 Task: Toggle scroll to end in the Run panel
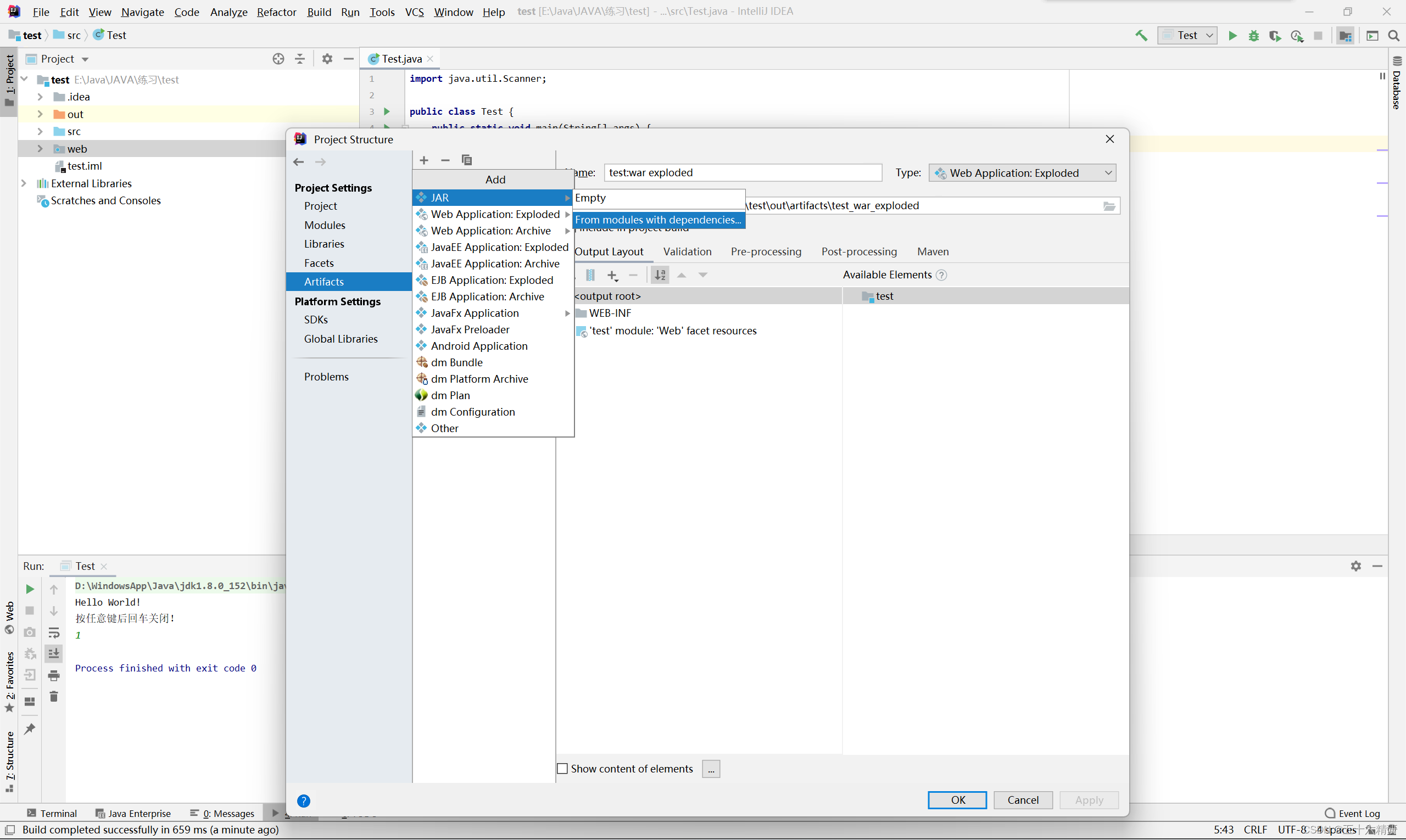click(54, 654)
